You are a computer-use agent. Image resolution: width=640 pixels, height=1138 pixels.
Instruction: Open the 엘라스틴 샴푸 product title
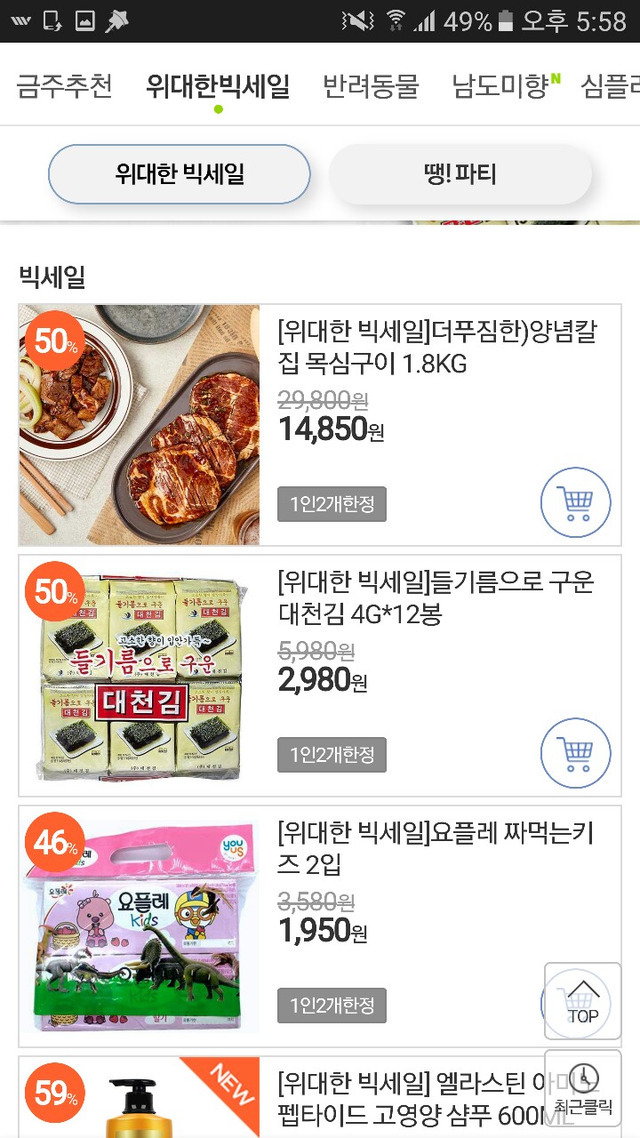pyautogui.click(x=420, y=1097)
